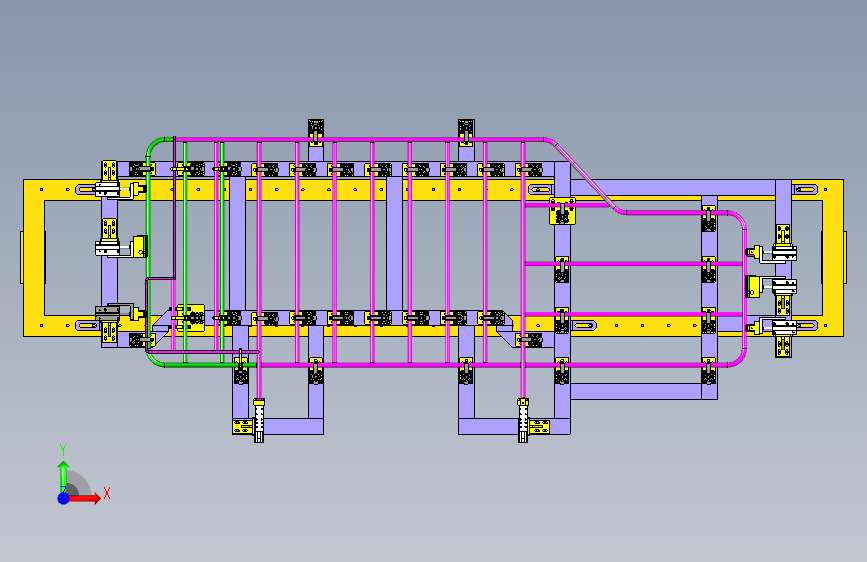Click the green Y axis arrow of the triad
867x562 pixels.
(x=64, y=476)
